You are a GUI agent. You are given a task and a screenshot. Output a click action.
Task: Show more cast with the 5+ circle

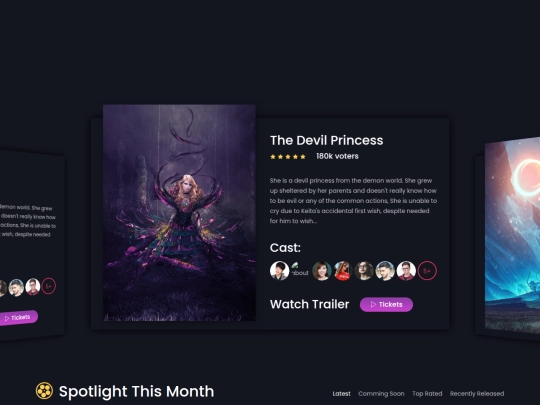pyautogui.click(x=427, y=271)
